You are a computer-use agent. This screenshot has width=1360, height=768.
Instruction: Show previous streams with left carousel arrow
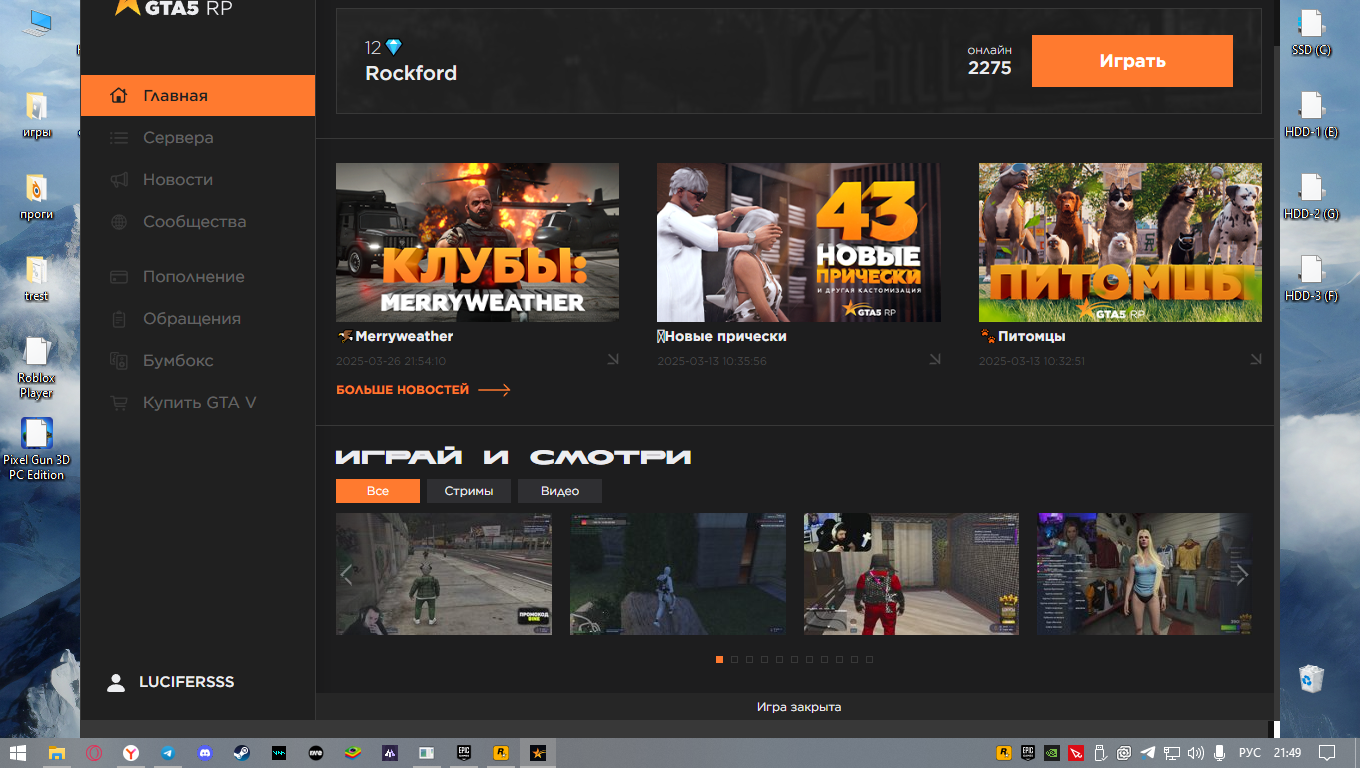point(347,574)
